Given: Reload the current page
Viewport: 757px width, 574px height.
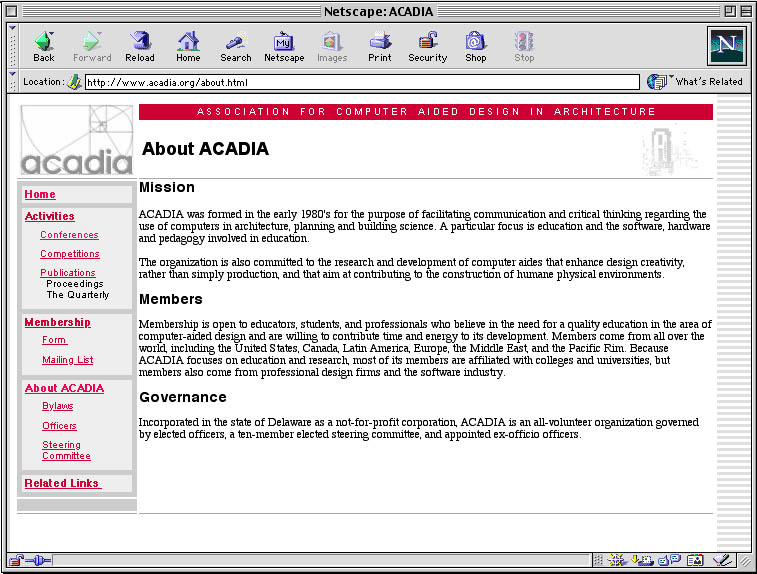Looking at the screenshot, I should coord(140,47).
